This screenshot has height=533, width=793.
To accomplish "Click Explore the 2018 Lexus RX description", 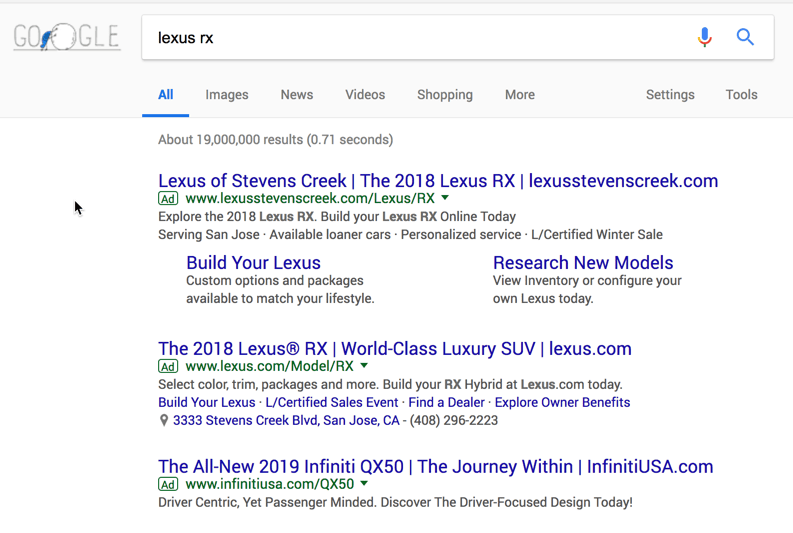I will coord(337,216).
